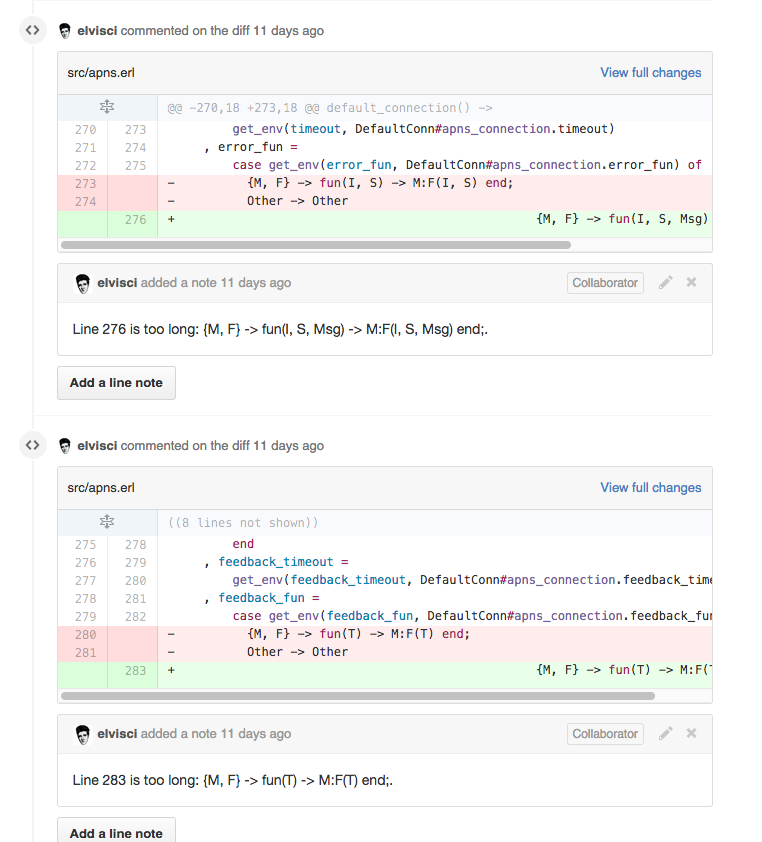Click the text 'Line 276 is too long'
The image size is (762, 842).
pyautogui.click(x=135, y=329)
